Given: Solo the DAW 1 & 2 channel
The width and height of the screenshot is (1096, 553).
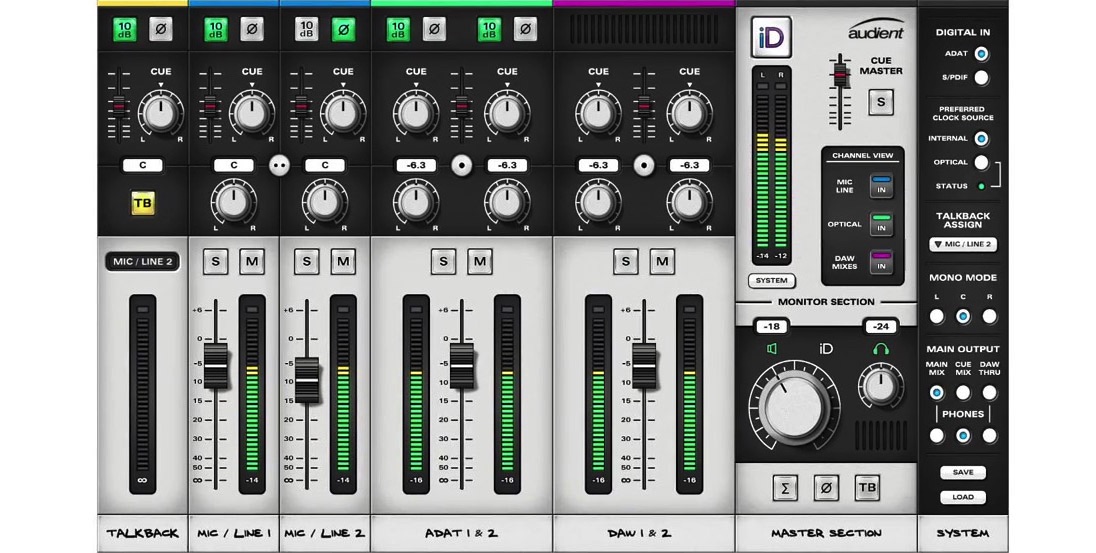Looking at the screenshot, I should pos(626,261).
